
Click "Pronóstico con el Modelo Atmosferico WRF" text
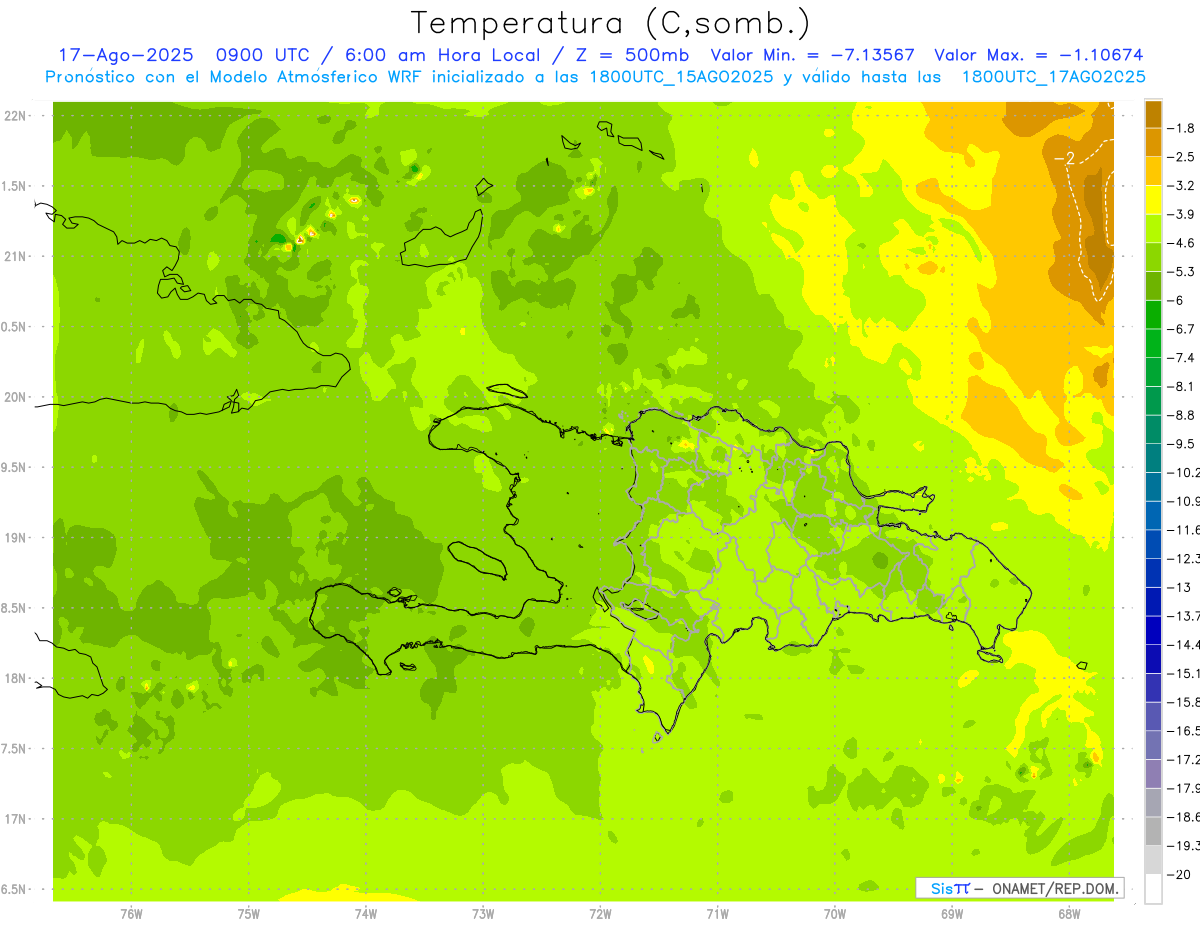click(234, 77)
